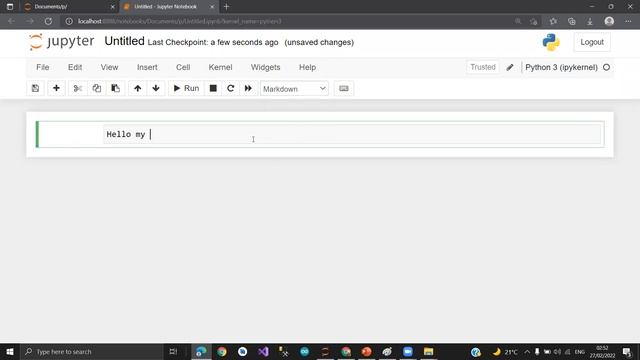The image size is (640, 360).
Task: Click the Windows taskbar search box
Action: pos(91,351)
